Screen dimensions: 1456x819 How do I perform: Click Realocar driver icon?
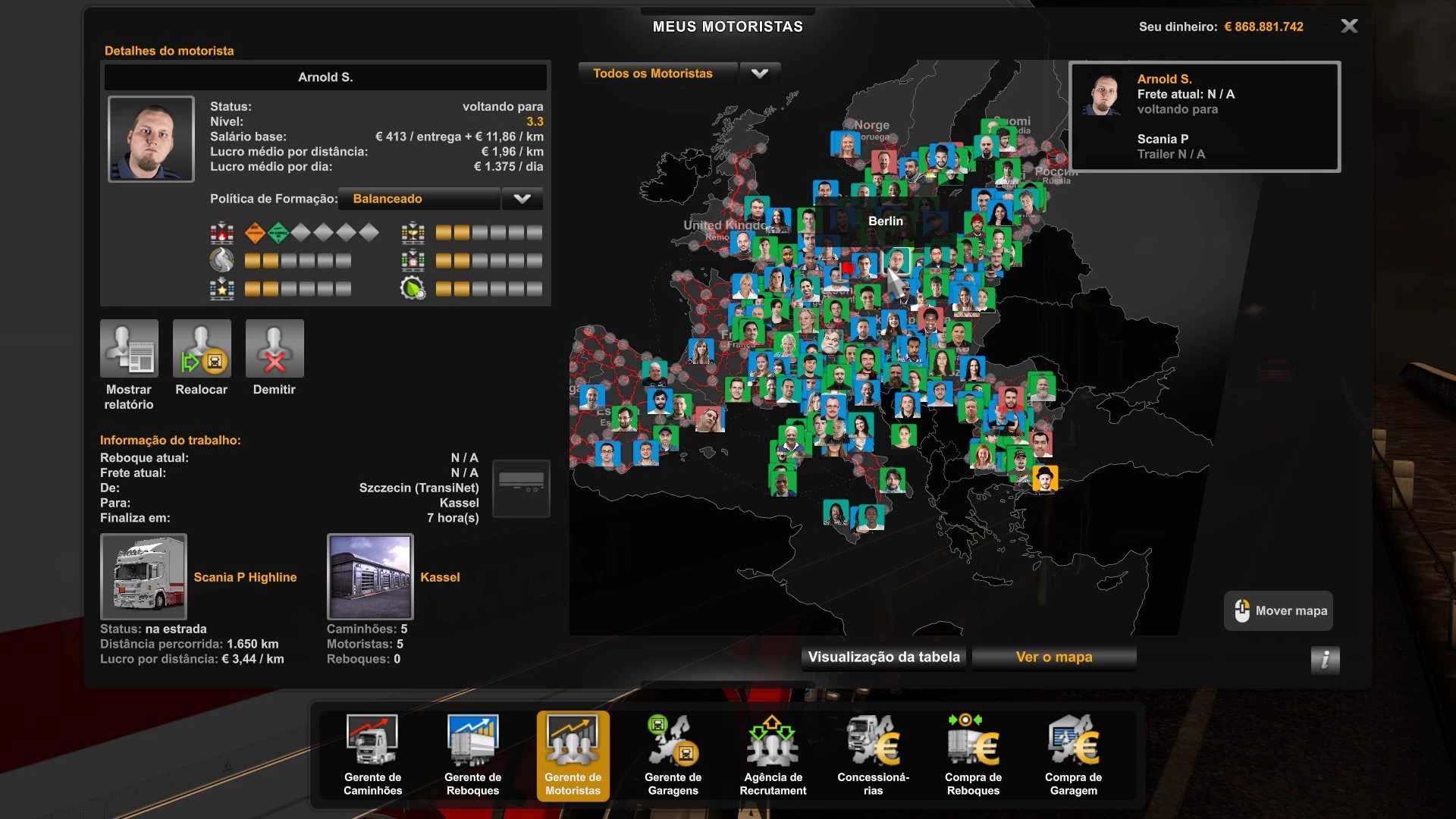202,349
